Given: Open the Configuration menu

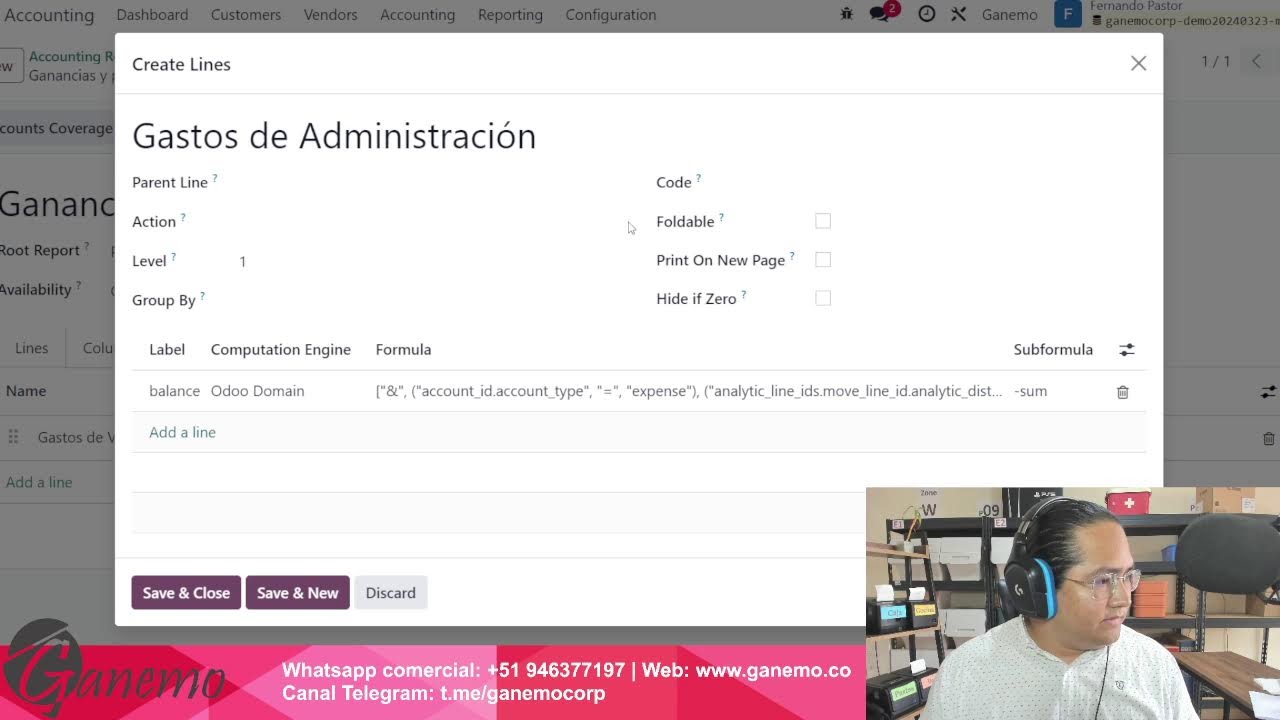Looking at the screenshot, I should point(611,15).
